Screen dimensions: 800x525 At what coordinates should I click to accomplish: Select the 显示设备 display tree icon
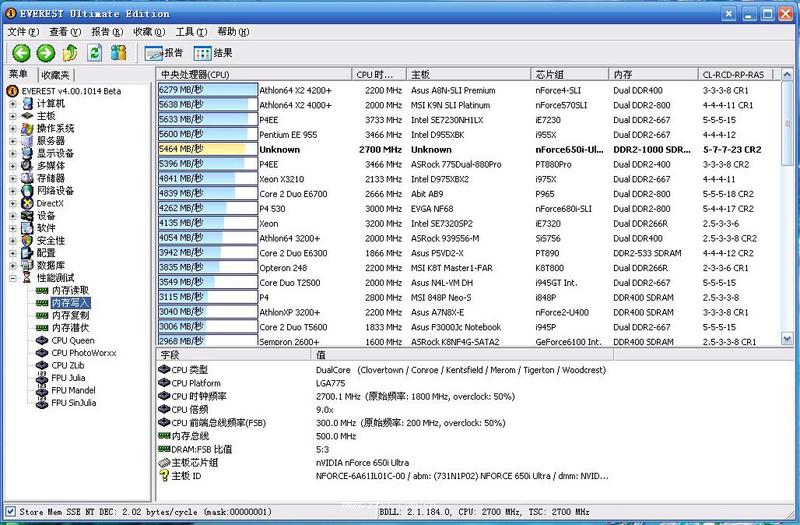pyautogui.click(x=27, y=153)
